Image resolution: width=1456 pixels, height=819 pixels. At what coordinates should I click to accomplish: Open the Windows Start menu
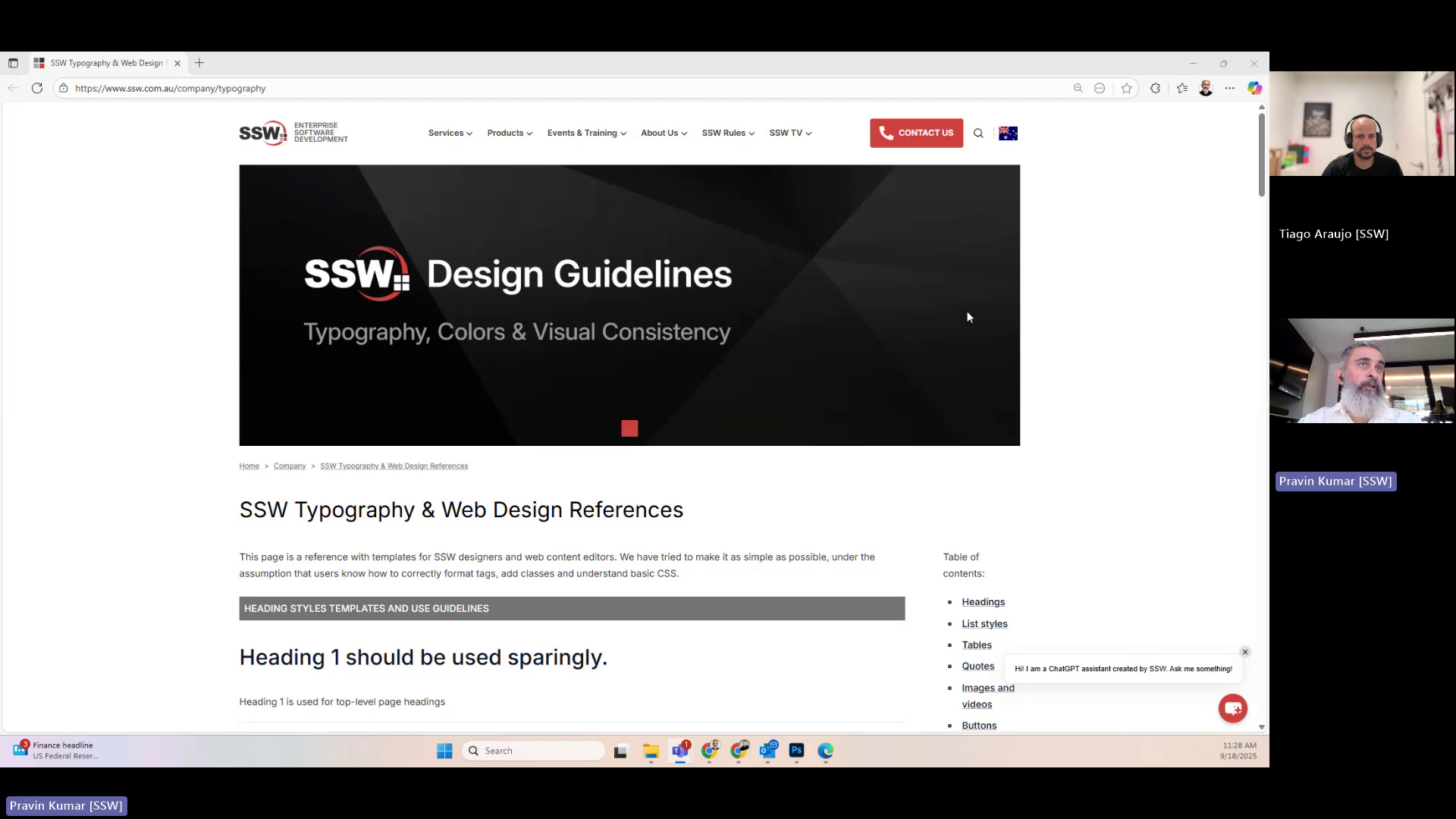point(444,751)
